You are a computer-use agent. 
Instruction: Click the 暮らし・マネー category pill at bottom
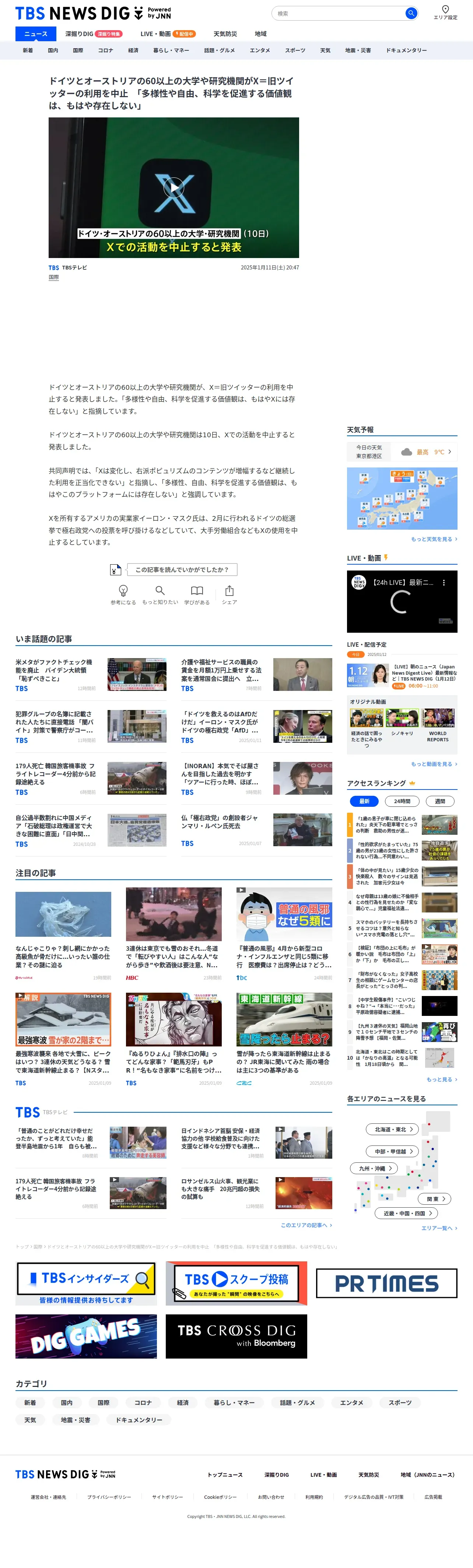(x=234, y=1402)
